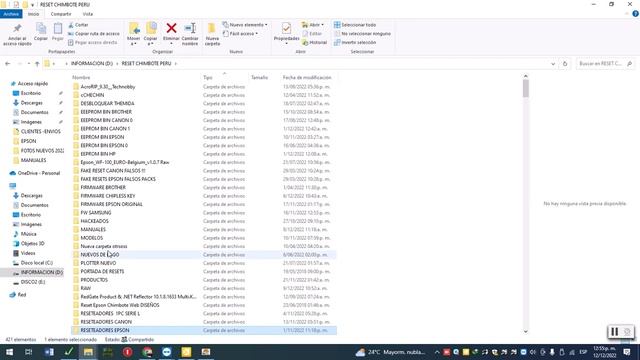Screen dimensions: 640x360
Task: Open the notification center icon
Action: [x=627, y=352]
